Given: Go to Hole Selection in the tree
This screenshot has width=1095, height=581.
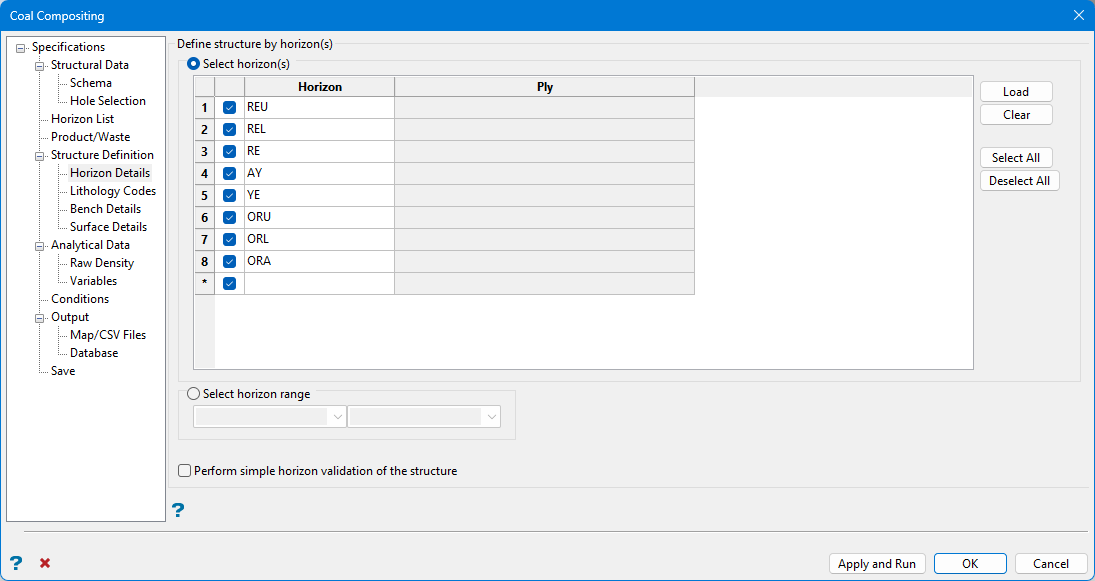Looking at the screenshot, I should coord(108,101).
